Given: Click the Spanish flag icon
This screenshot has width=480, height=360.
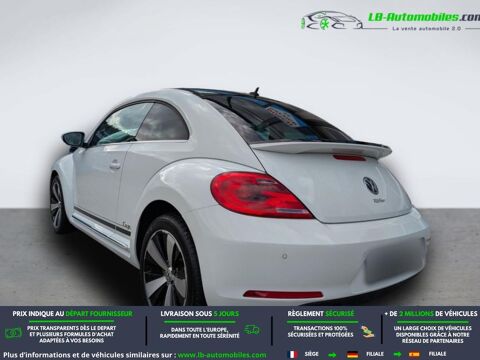Looking at the screenshot, I should click(415, 354).
